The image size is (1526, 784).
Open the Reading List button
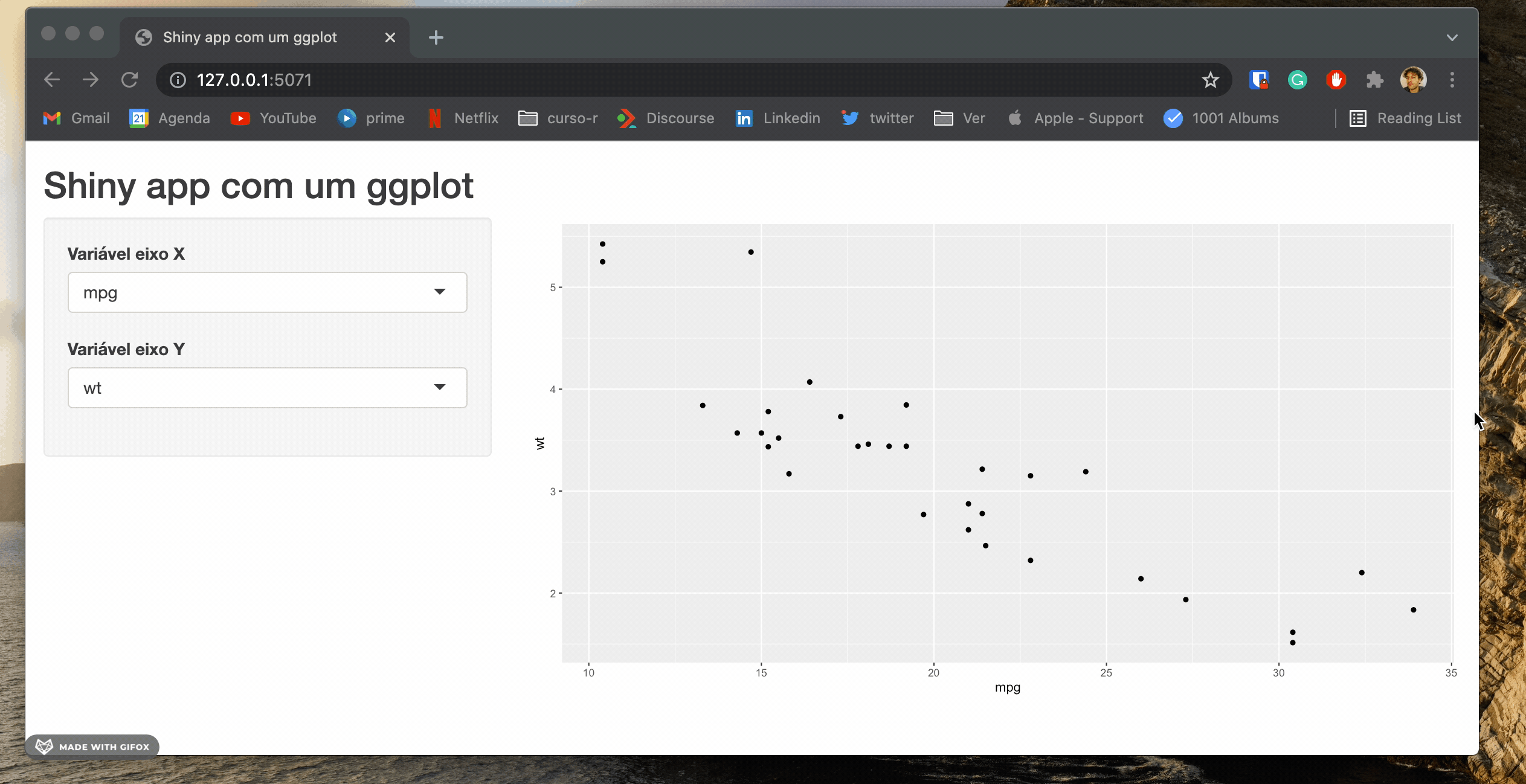(1405, 118)
